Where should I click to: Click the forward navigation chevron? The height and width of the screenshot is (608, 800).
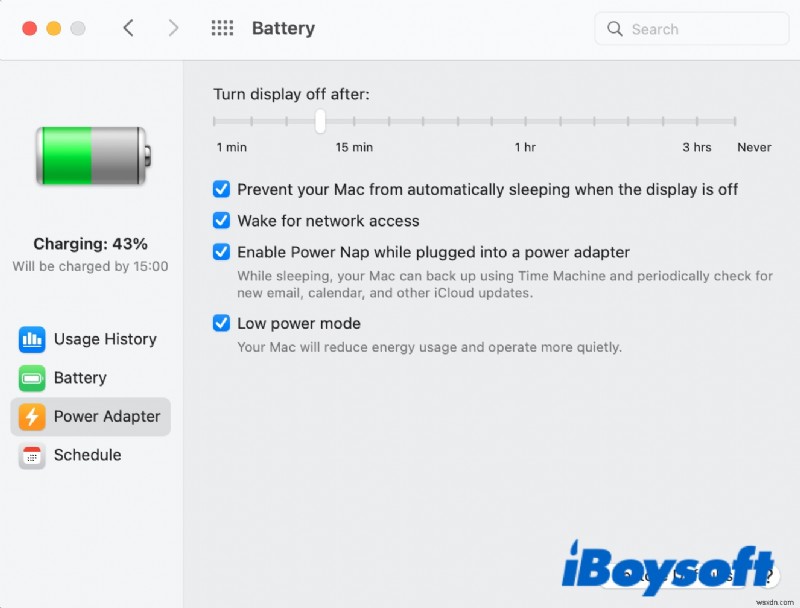(173, 28)
